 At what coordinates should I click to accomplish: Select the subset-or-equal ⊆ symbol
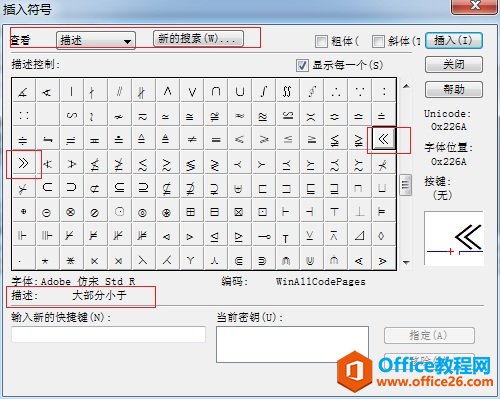click(119, 187)
